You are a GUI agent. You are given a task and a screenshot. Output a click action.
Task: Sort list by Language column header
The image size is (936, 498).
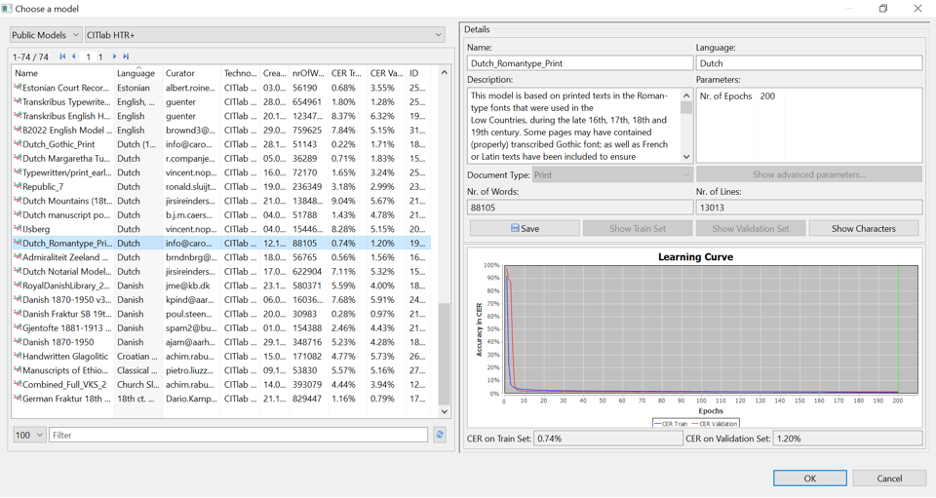[136, 73]
